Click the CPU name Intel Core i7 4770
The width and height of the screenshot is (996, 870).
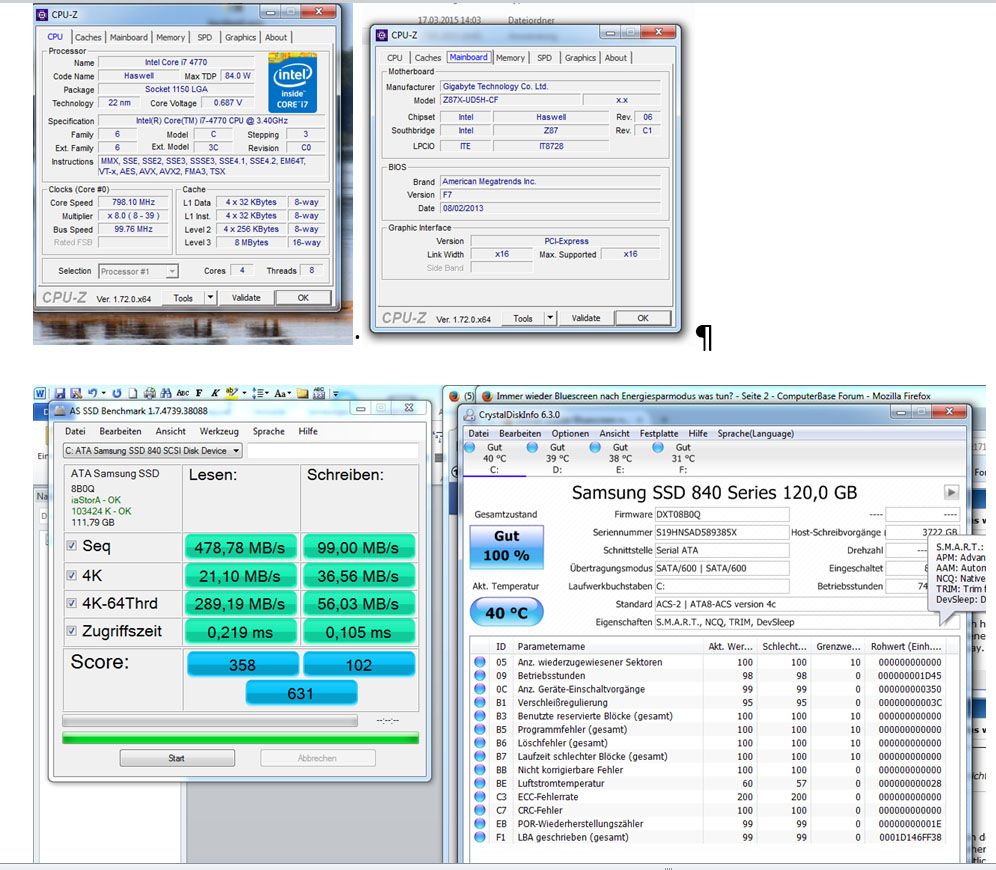[176, 62]
